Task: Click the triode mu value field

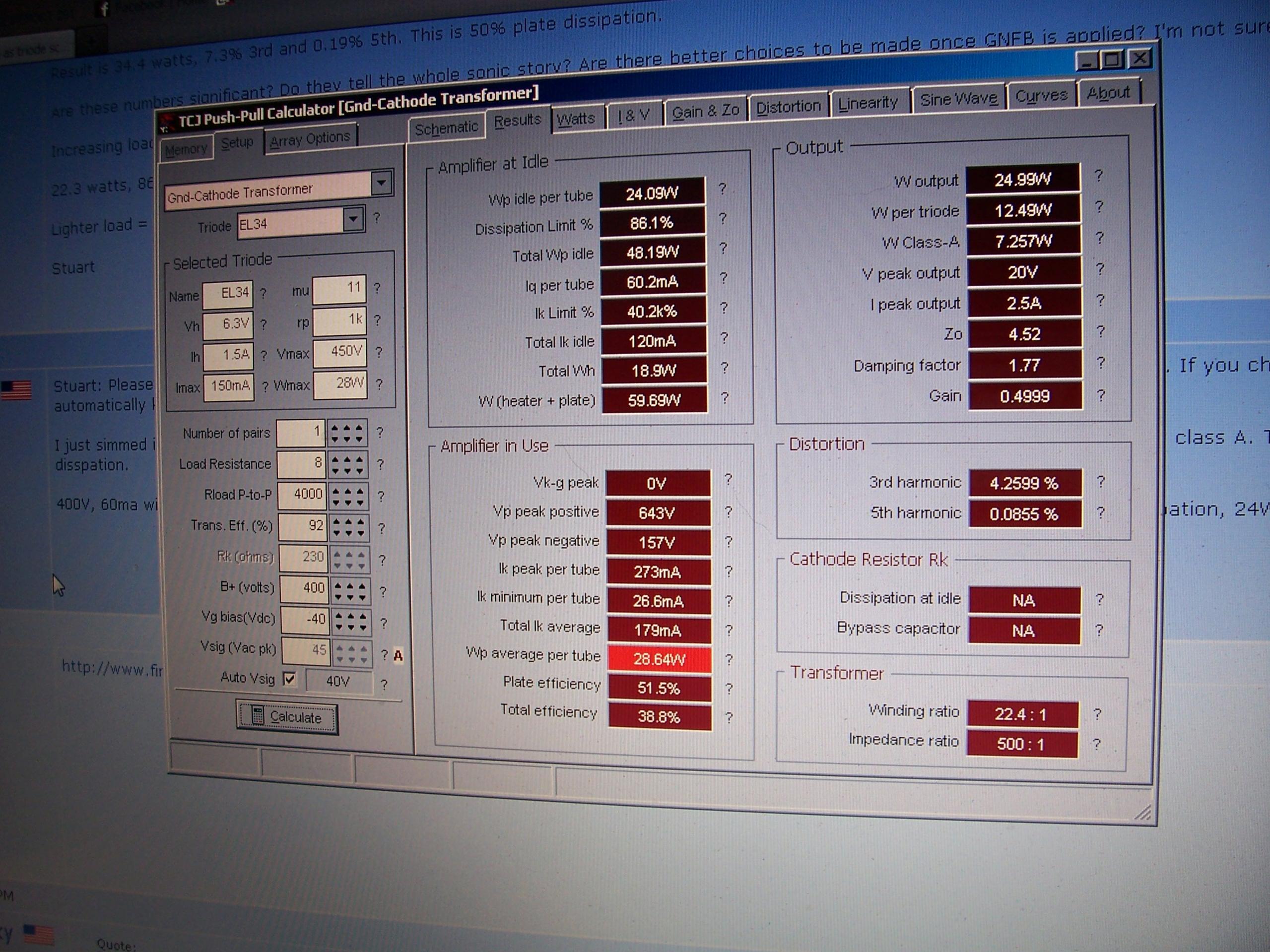Action: [x=339, y=289]
